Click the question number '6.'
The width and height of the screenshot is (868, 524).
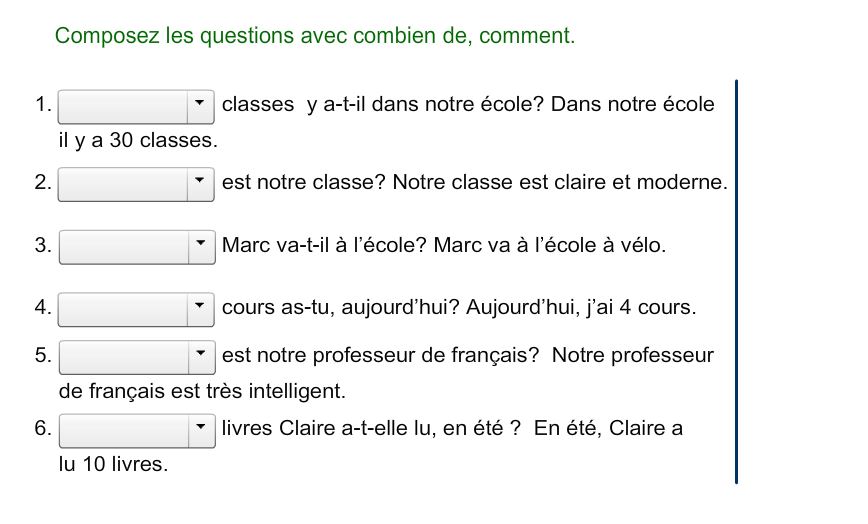click(43, 428)
